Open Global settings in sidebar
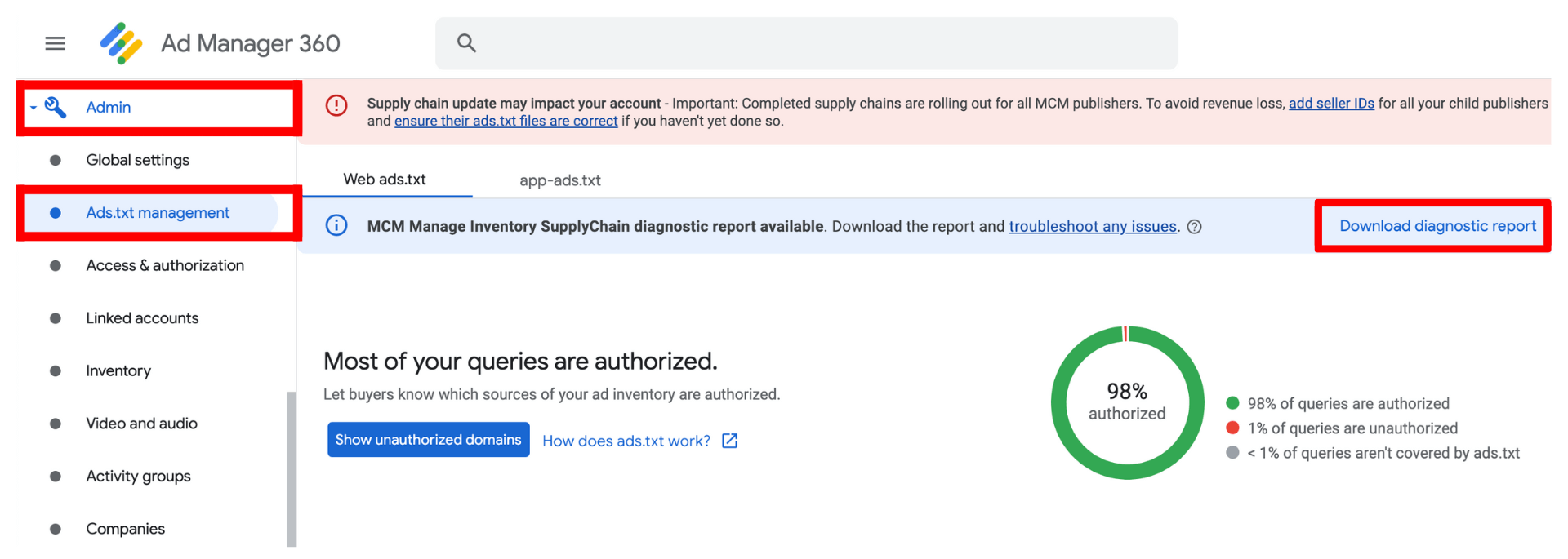 pyautogui.click(x=137, y=160)
